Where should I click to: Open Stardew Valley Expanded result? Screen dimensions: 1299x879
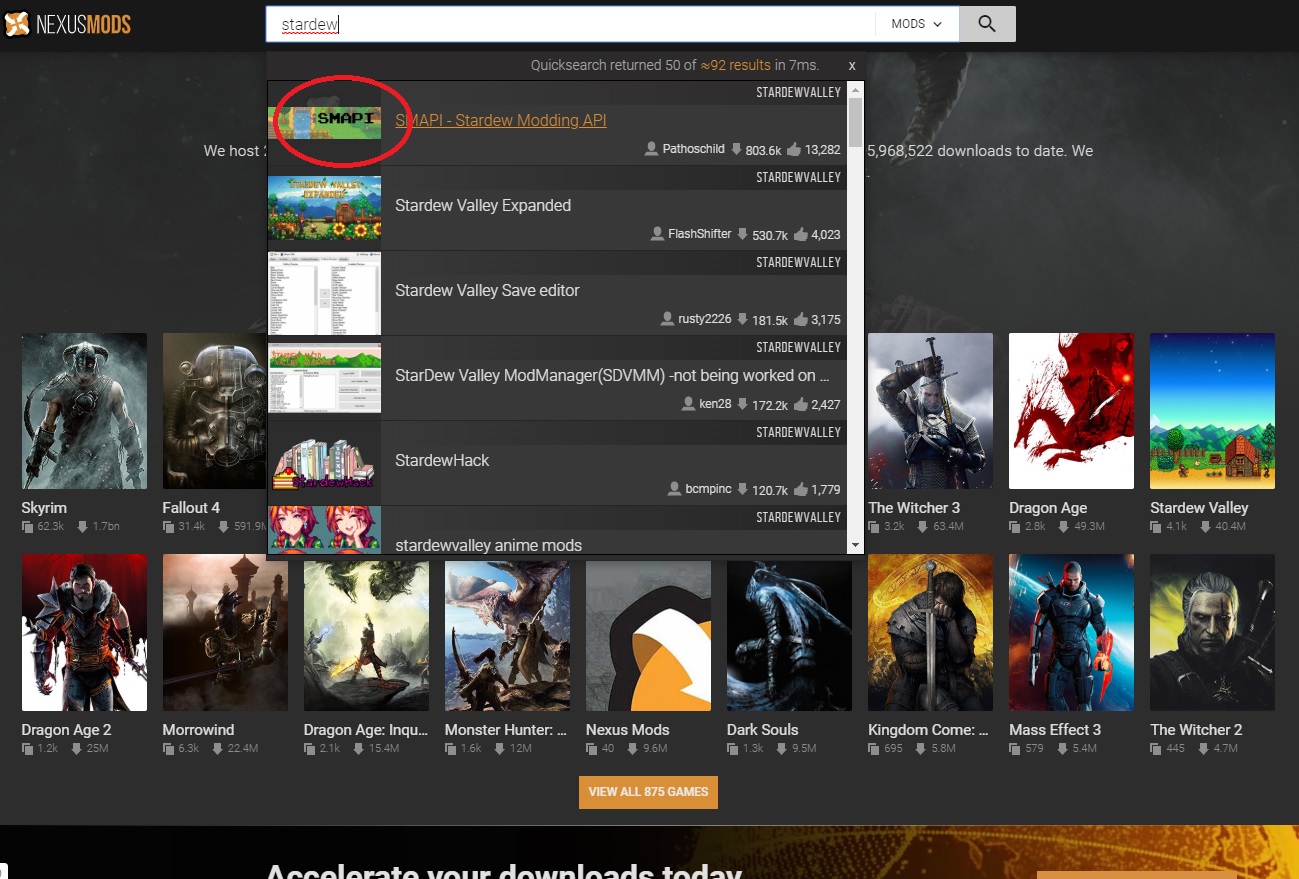pyautogui.click(x=483, y=205)
